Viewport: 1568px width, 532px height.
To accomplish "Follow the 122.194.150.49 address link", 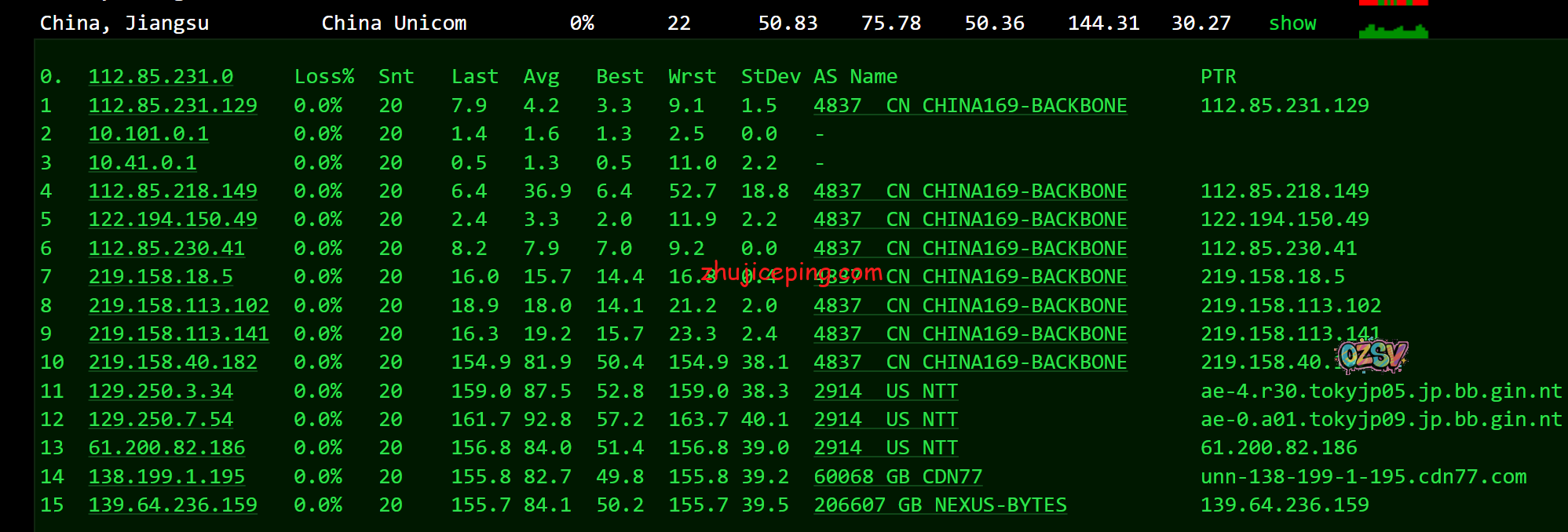I will tap(172, 220).
